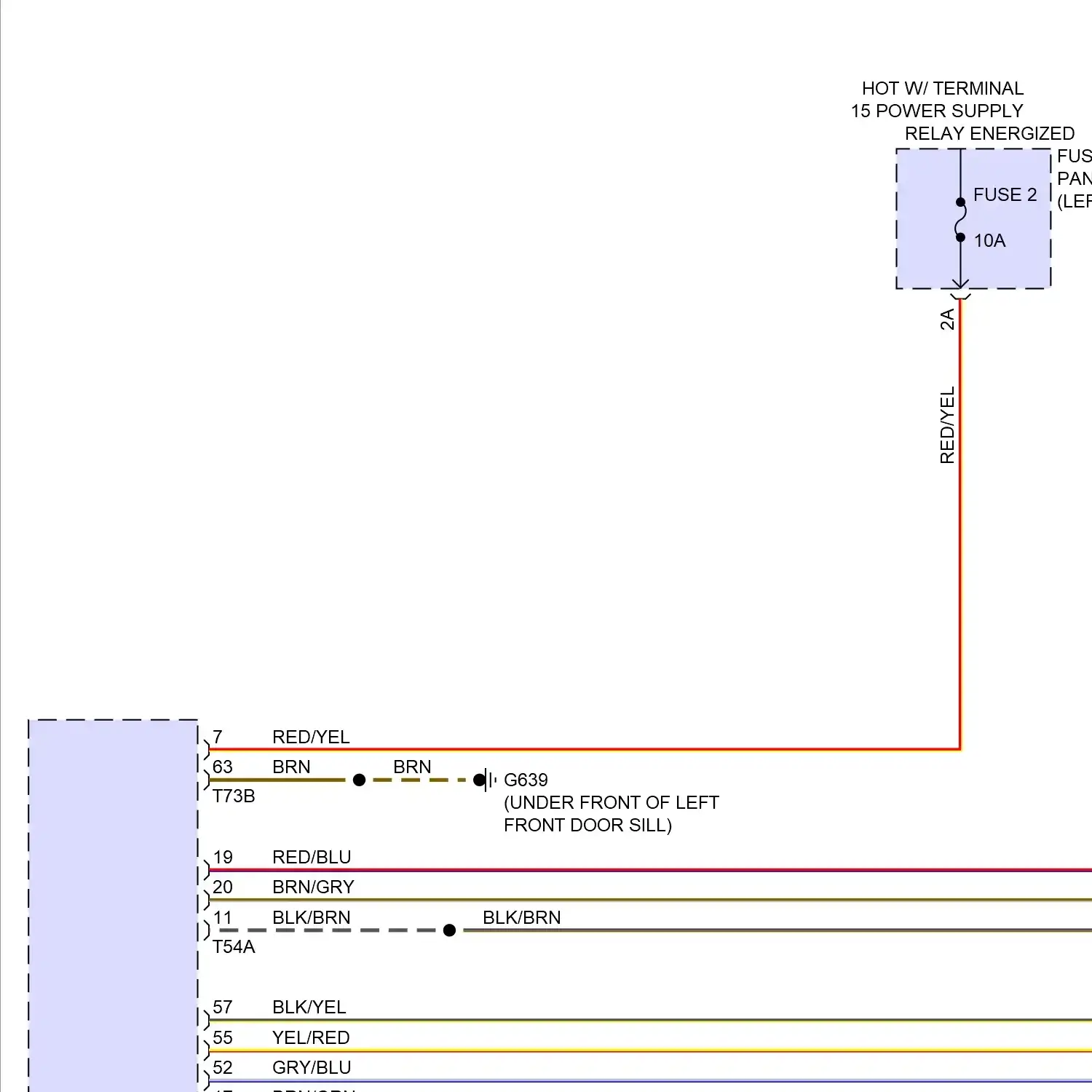
Task: Select the YEL/RED wire label
Action: (311, 1038)
